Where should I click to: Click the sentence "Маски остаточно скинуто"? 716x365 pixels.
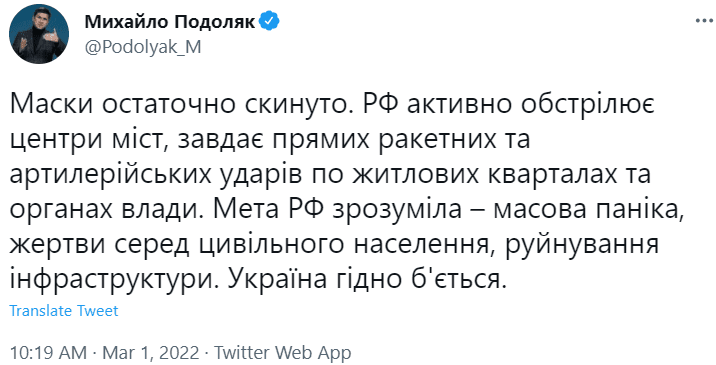[x=182, y=105]
